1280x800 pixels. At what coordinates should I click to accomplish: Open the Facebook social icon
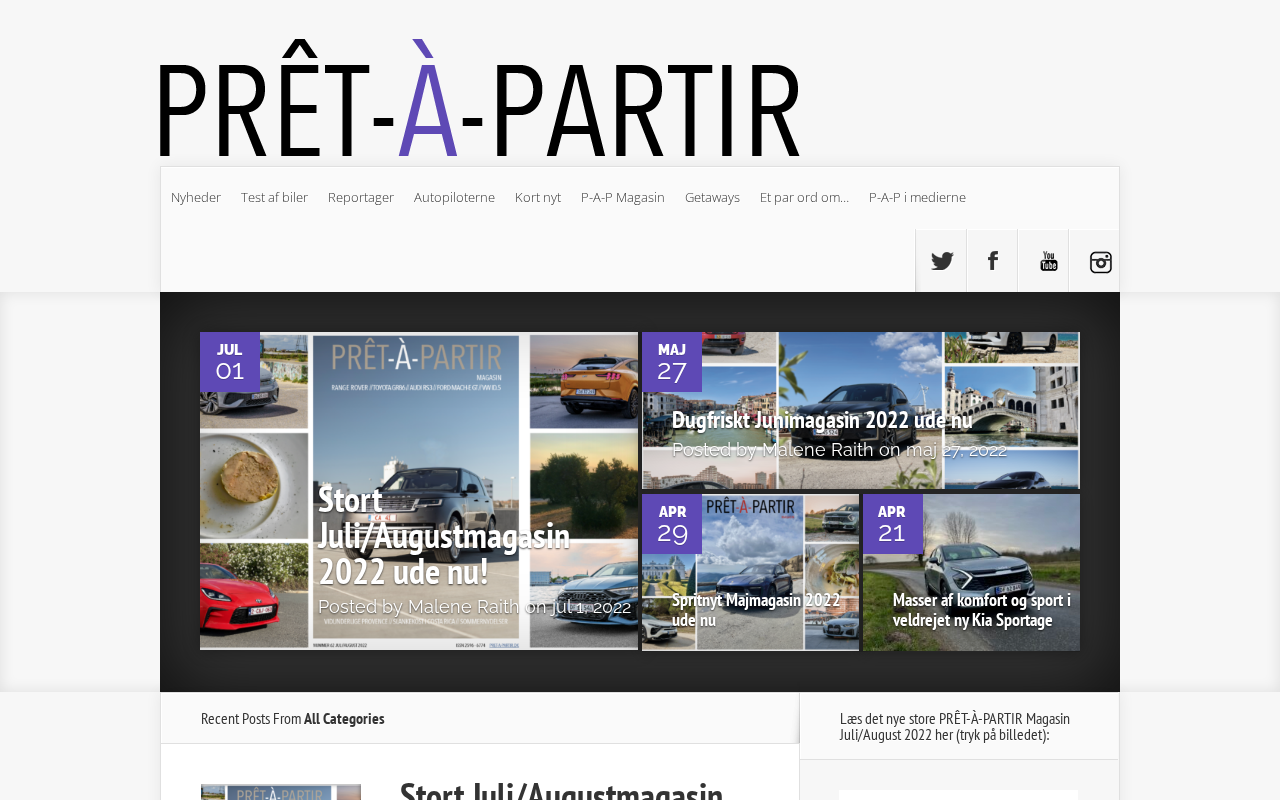click(x=992, y=261)
